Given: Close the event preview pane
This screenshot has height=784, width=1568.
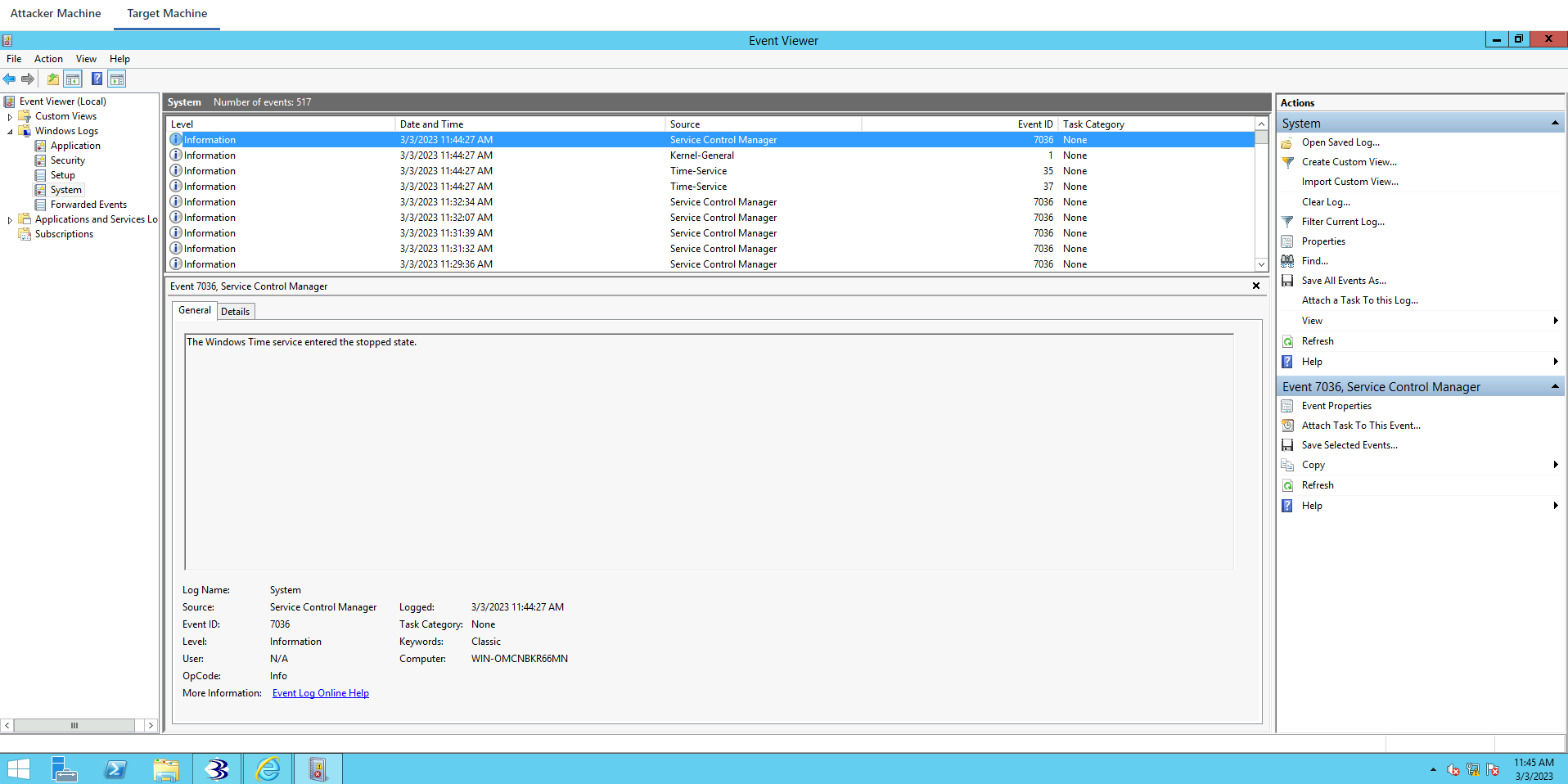Looking at the screenshot, I should 1256,286.
